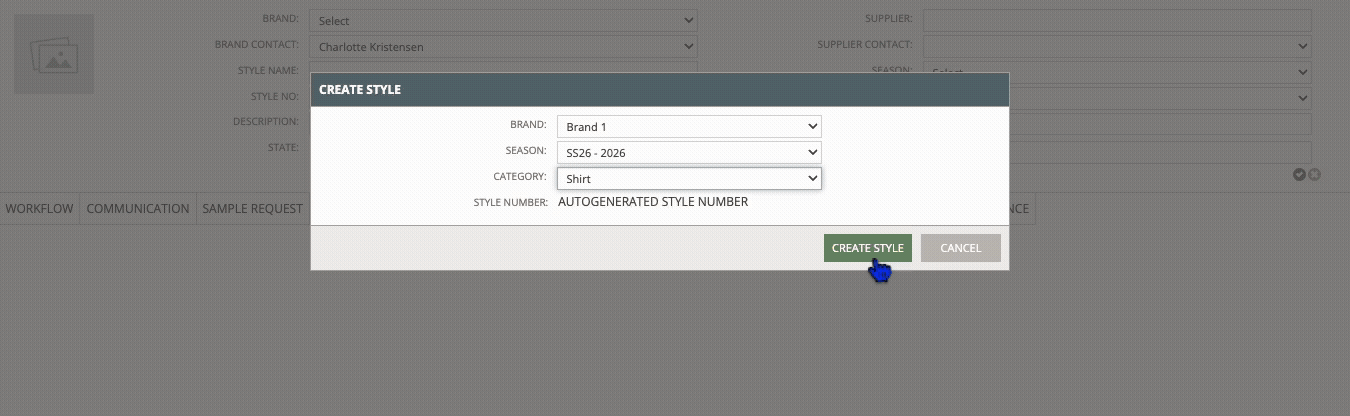The height and width of the screenshot is (416, 1350).
Task: Open the Brand Contact dropdown with Charlotte Kristensen
Action: [x=503, y=46]
